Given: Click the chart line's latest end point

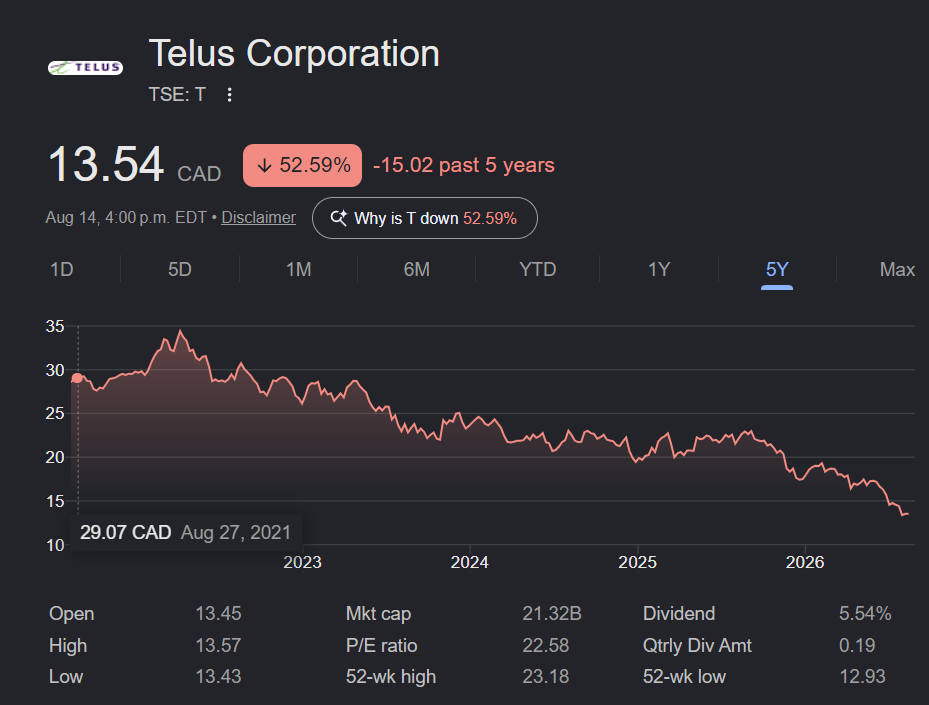Looking at the screenshot, I should (x=907, y=514).
